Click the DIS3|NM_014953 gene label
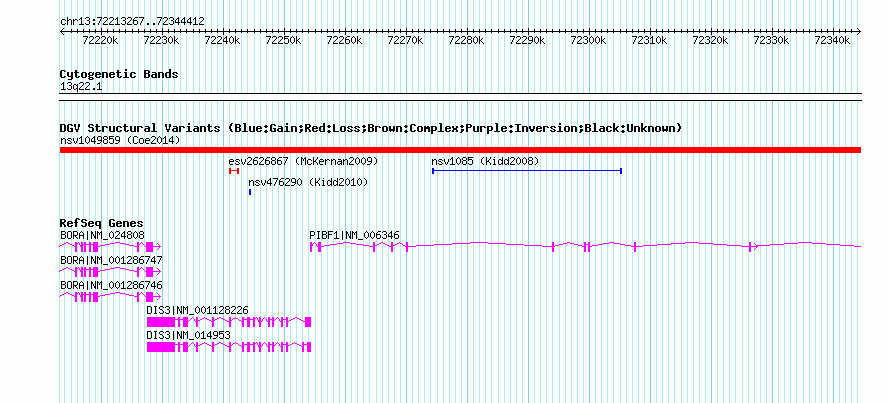Viewport: 890px width, 403px height. click(188, 335)
